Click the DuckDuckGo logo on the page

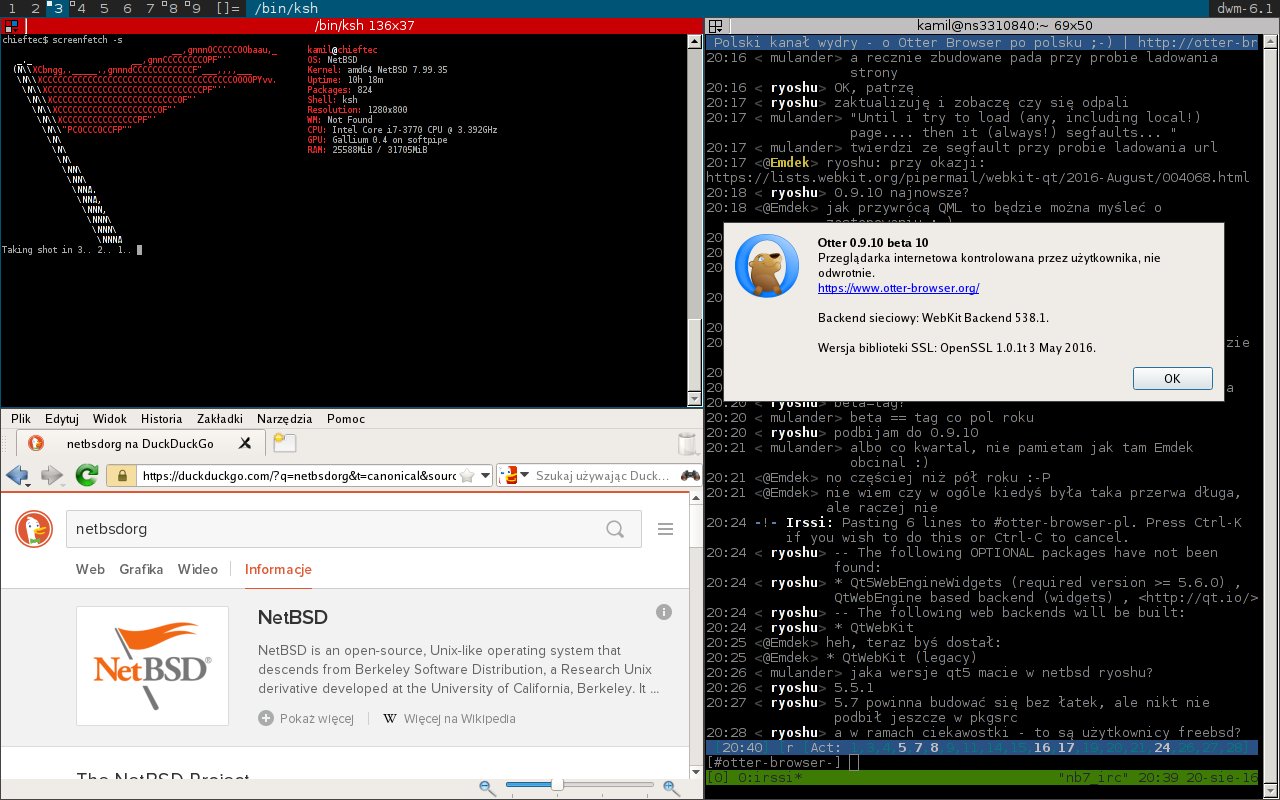[34, 528]
